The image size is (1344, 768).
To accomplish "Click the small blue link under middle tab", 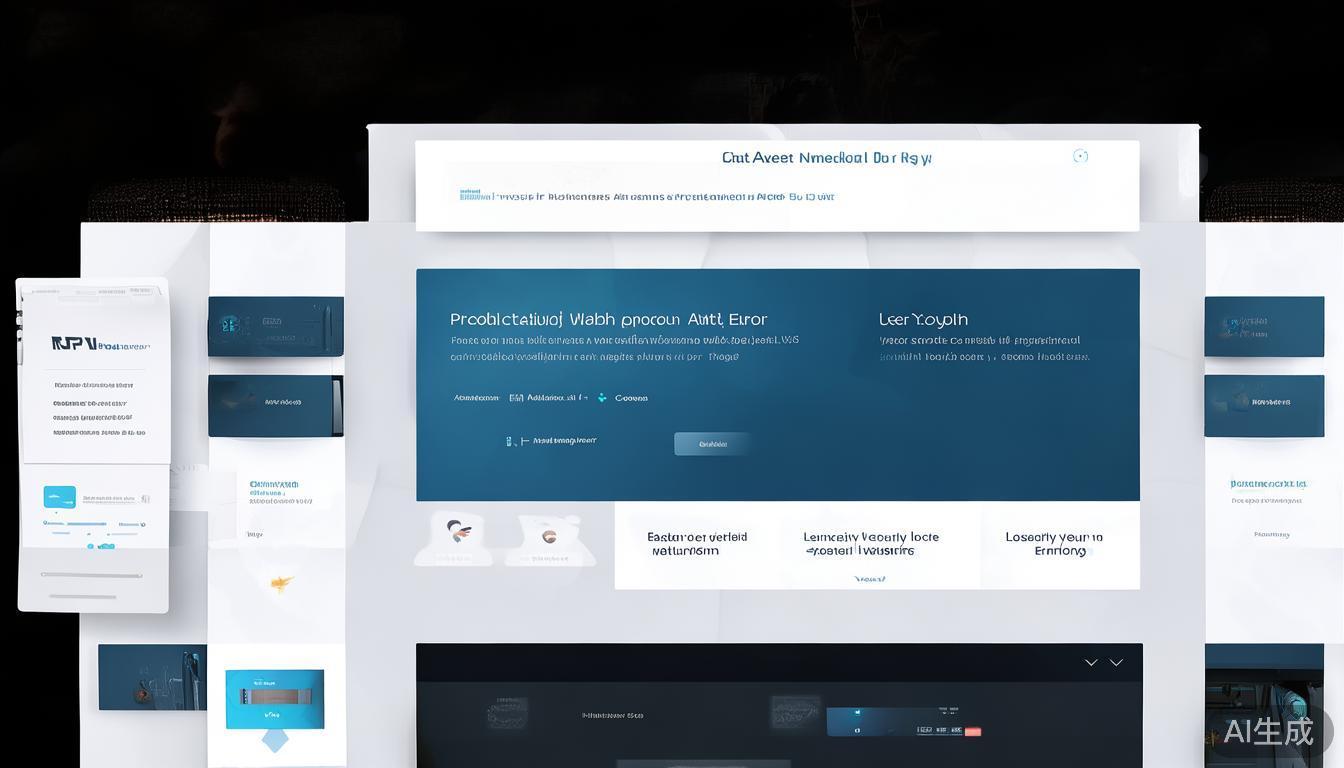I will tap(870, 579).
